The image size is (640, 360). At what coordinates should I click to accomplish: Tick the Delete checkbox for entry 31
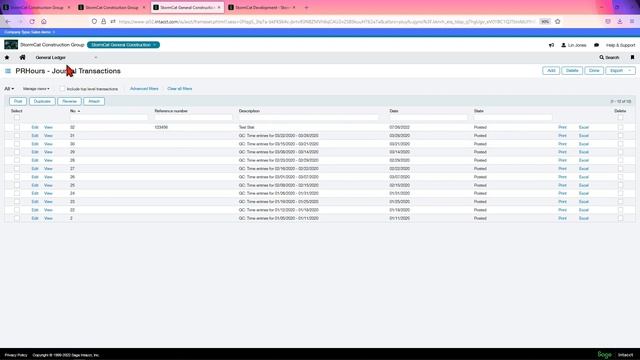click(620, 136)
